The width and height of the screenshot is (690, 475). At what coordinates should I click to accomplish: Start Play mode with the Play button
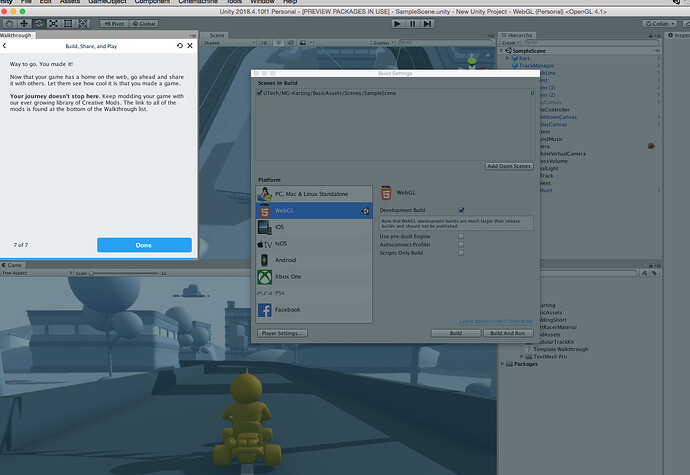point(397,24)
